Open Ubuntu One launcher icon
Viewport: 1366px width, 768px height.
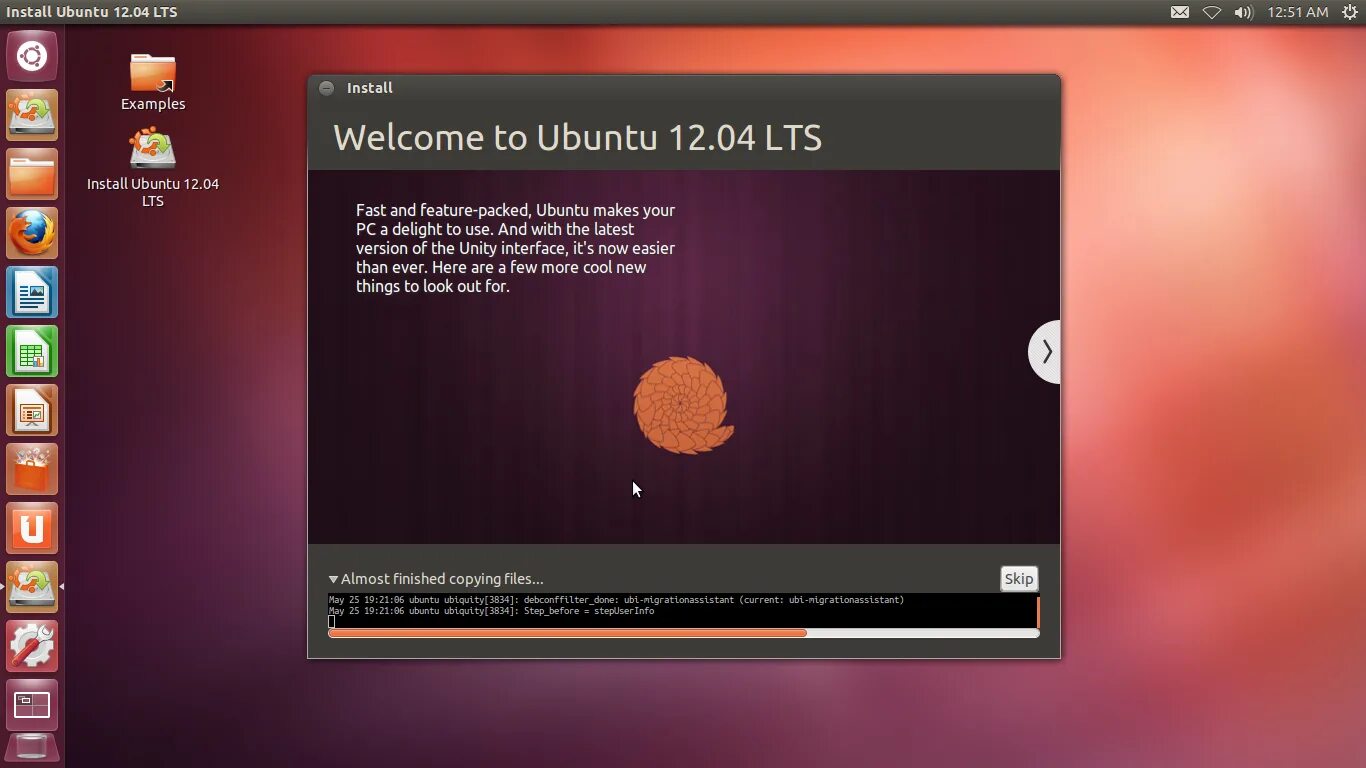tap(32, 528)
